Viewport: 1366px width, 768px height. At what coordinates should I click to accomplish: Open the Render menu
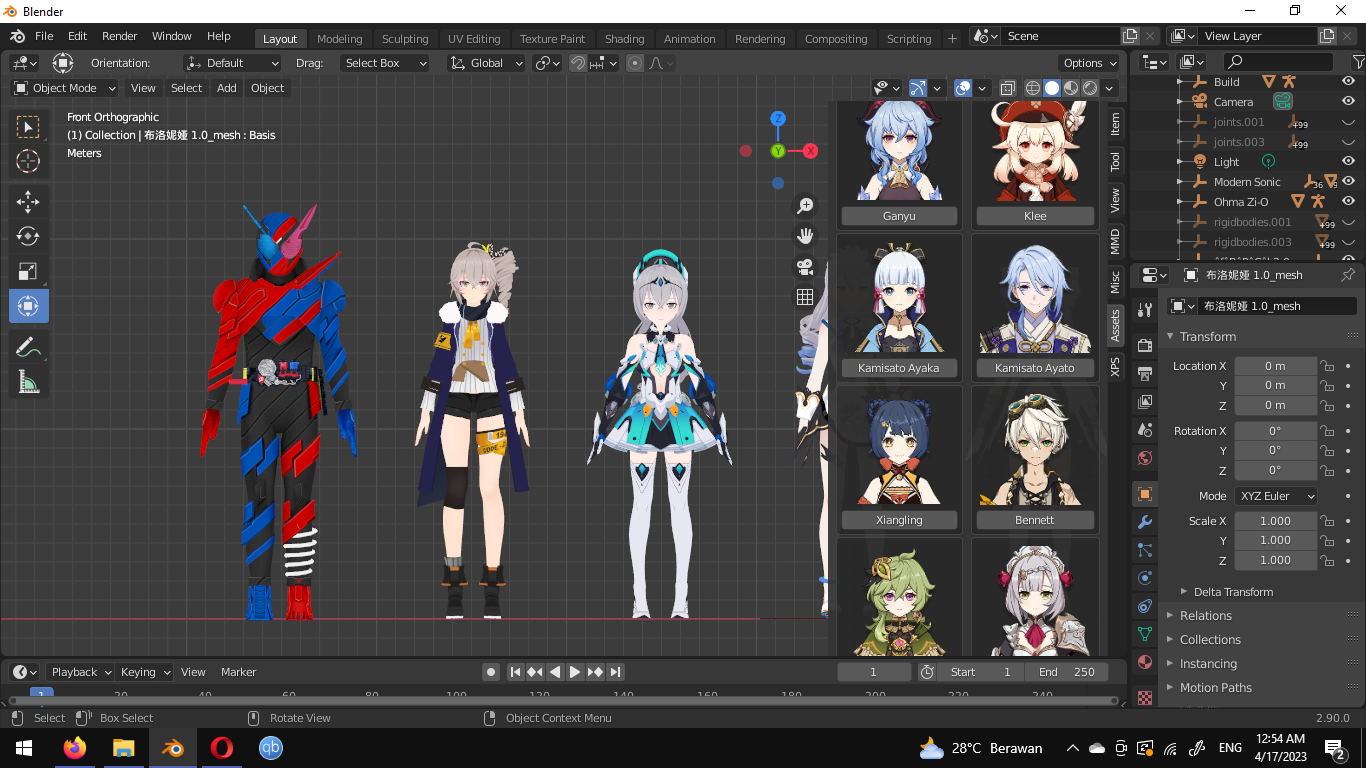pos(119,35)
